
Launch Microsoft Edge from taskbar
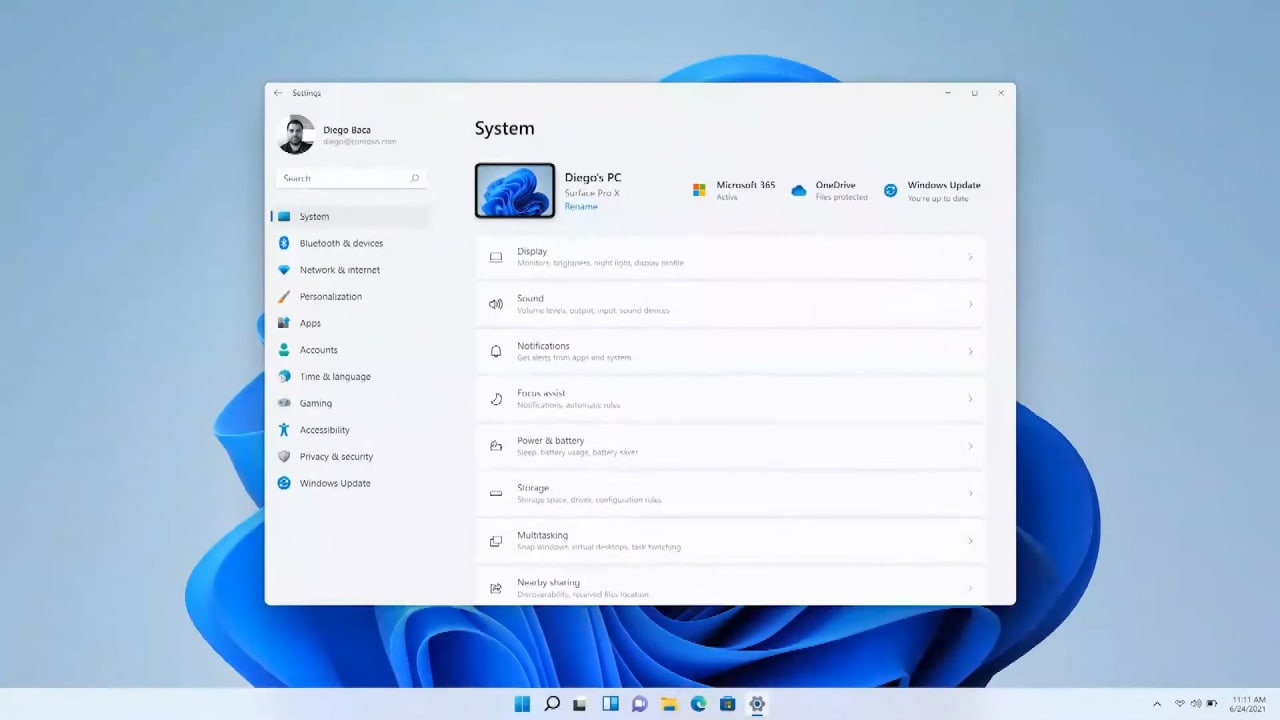tap(699, 704)
